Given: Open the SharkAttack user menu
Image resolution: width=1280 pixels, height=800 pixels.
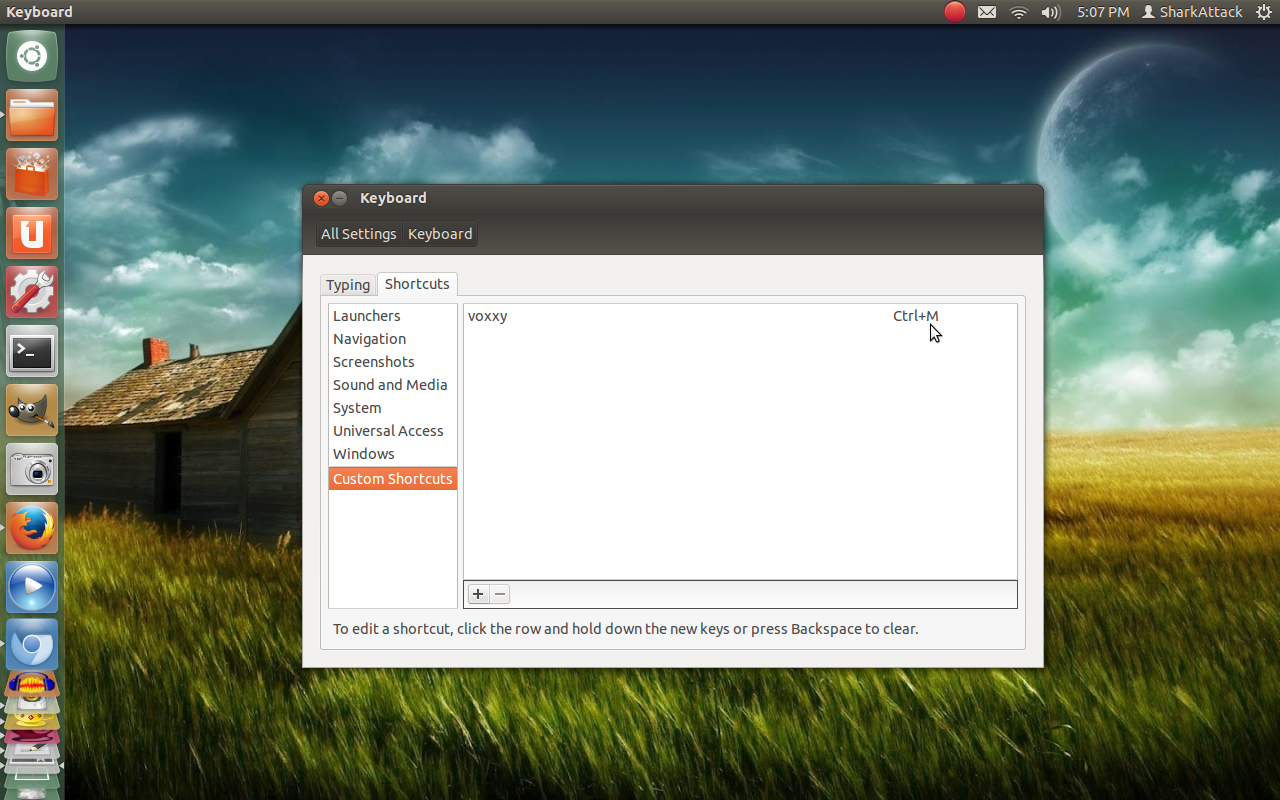Looking at the screenshot, I should (x=1192, y=12).
